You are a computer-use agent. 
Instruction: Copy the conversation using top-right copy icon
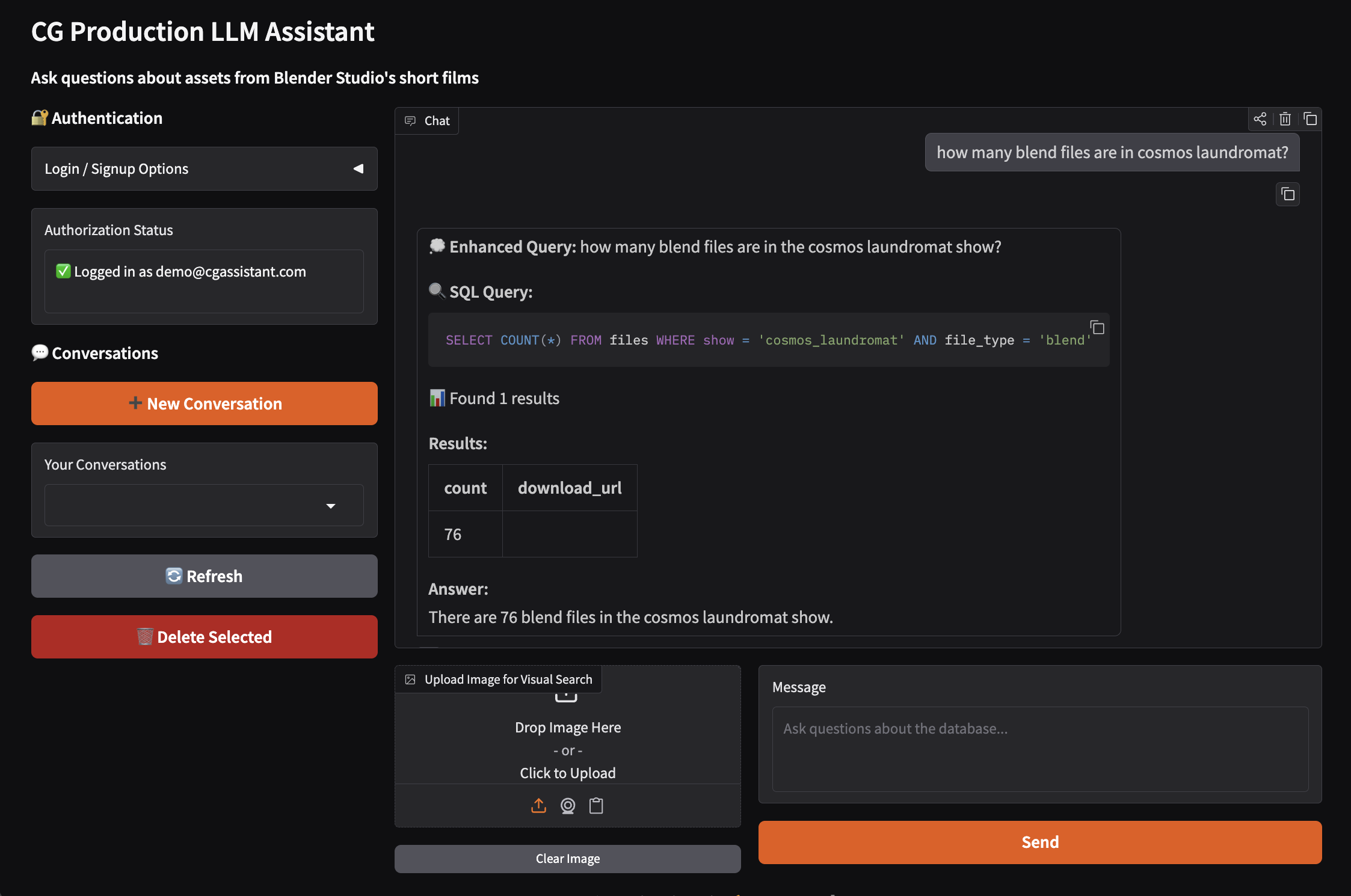[1311, 119]
